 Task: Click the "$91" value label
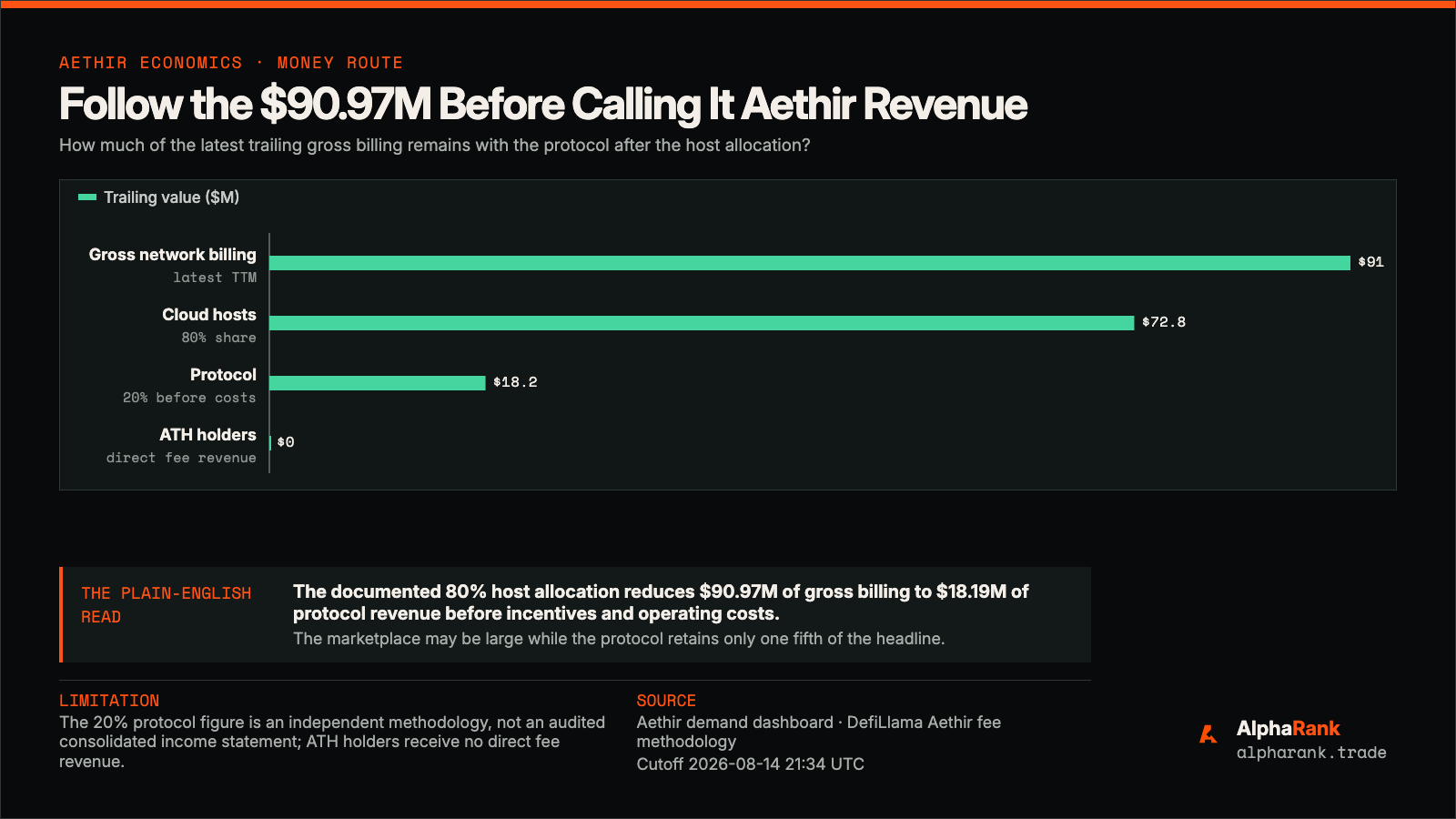click(x=1370, y=262)
